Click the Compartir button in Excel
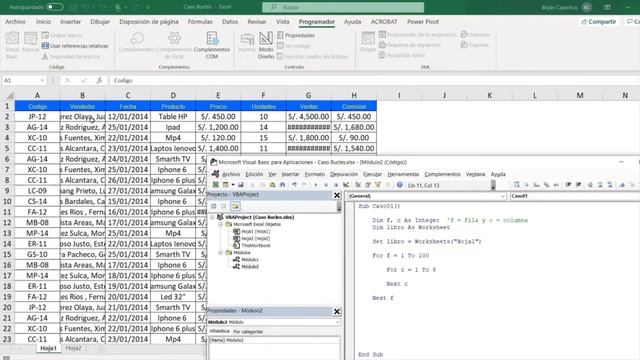 point(599,22)
